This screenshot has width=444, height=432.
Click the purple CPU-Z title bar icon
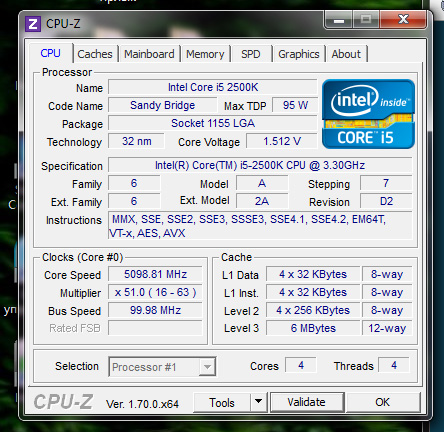33,24
